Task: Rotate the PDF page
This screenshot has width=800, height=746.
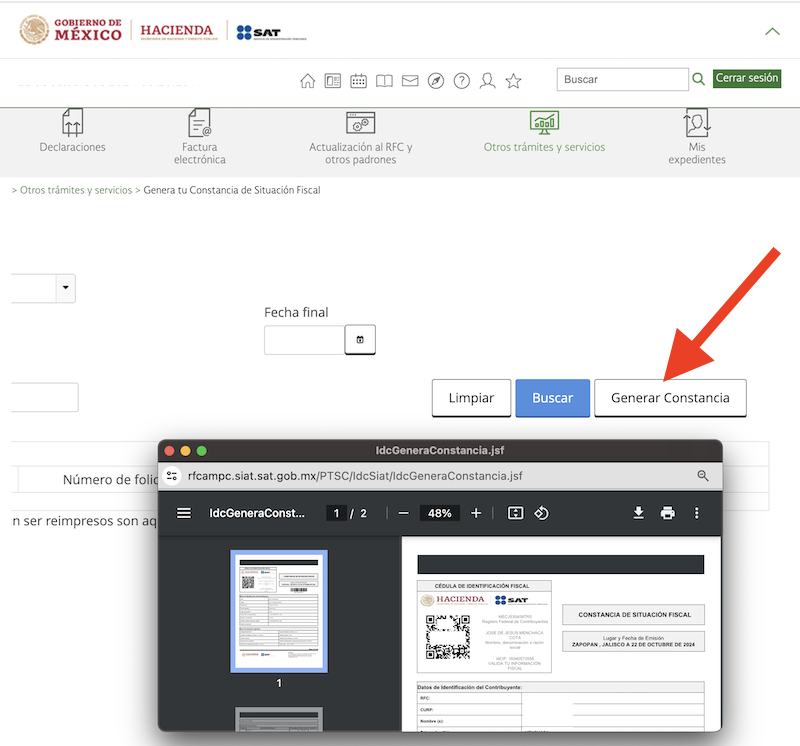Action: point(541,513)
